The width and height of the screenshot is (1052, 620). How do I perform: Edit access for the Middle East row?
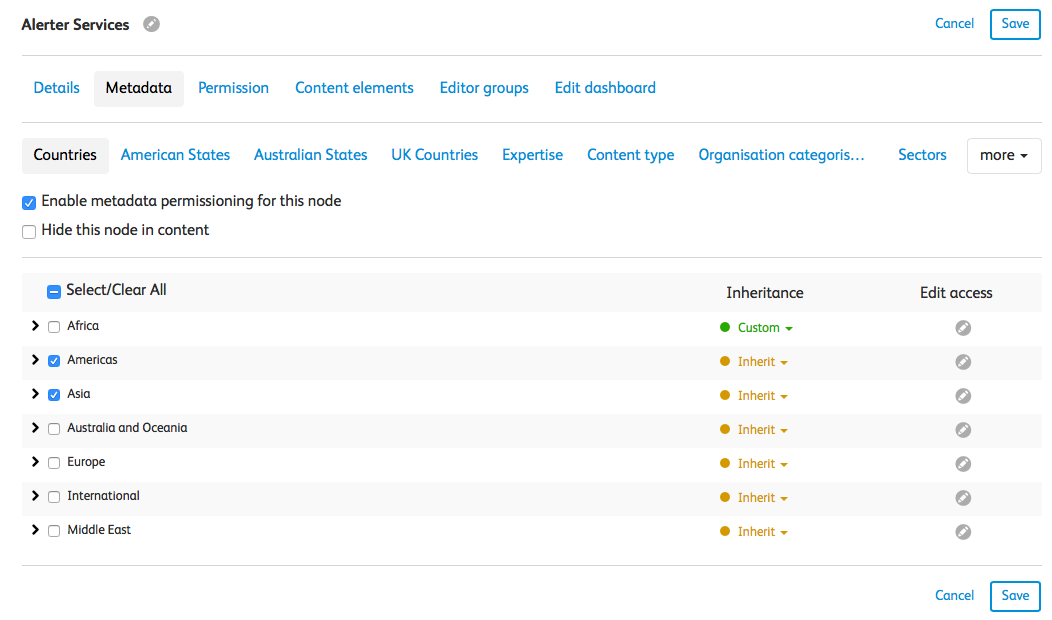point(963,532)
